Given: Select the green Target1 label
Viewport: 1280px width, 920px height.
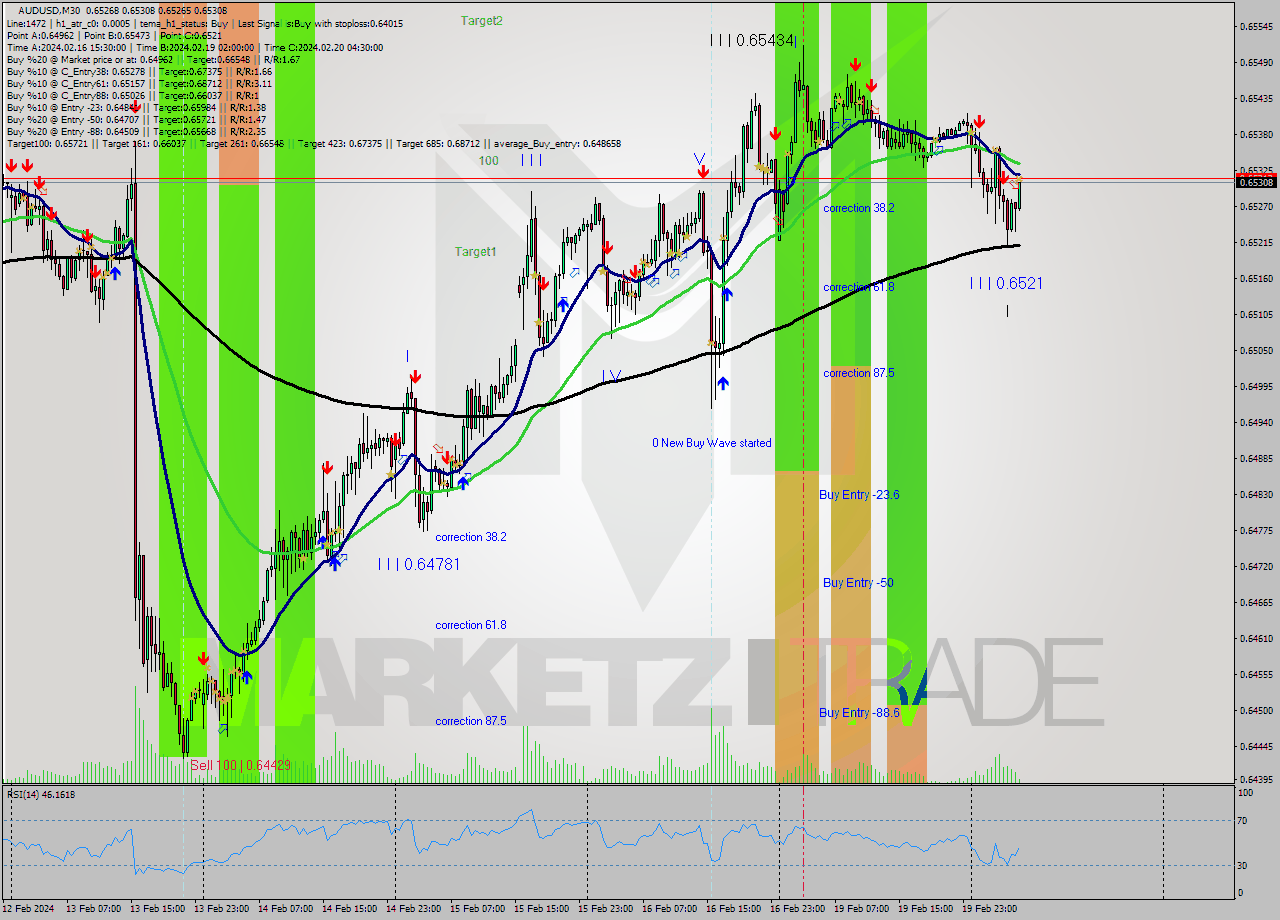Looking at the screenshot, I should [x=475, y=252].
